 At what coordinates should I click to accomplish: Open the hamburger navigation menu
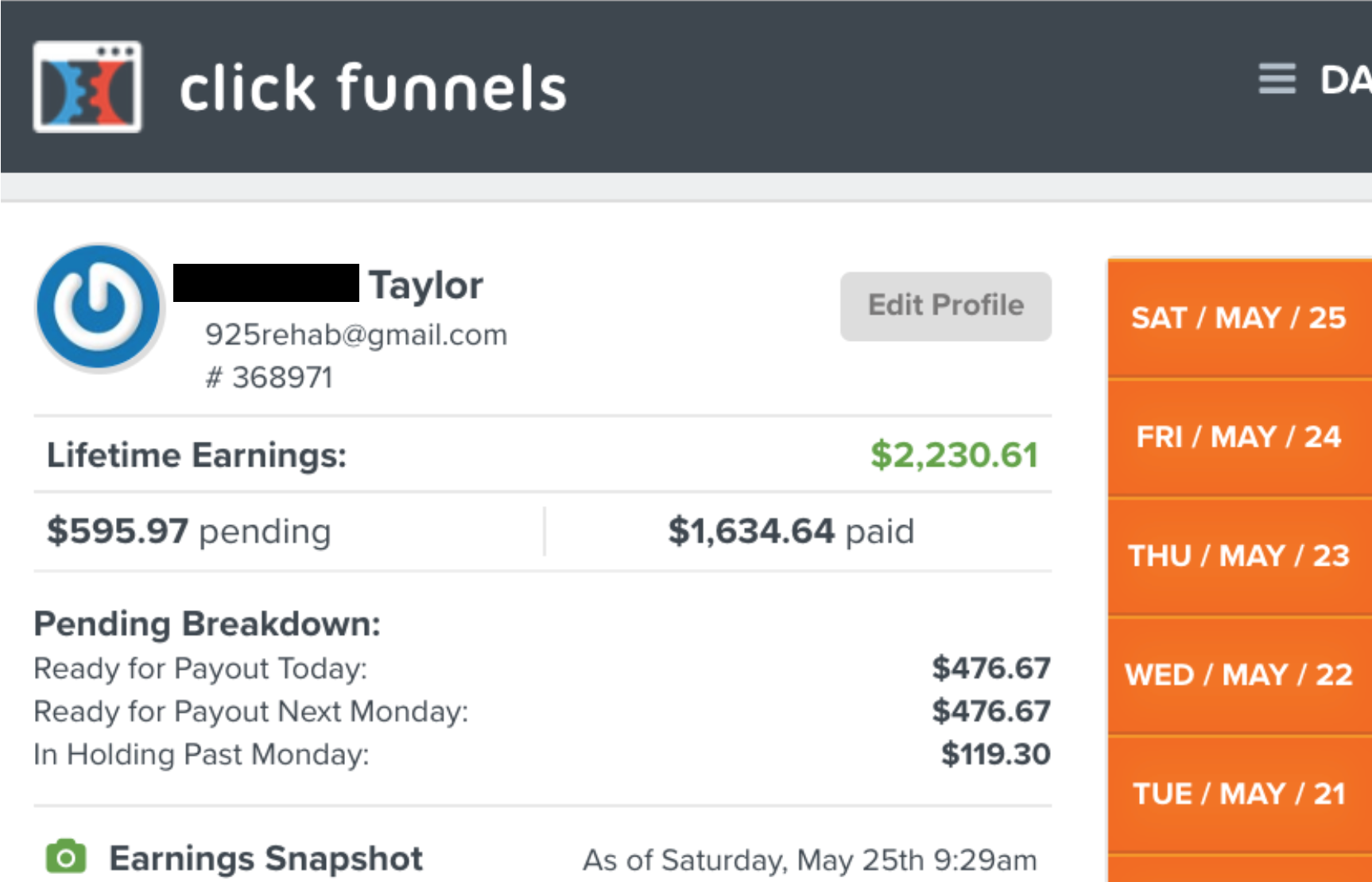click(1277, 79)
